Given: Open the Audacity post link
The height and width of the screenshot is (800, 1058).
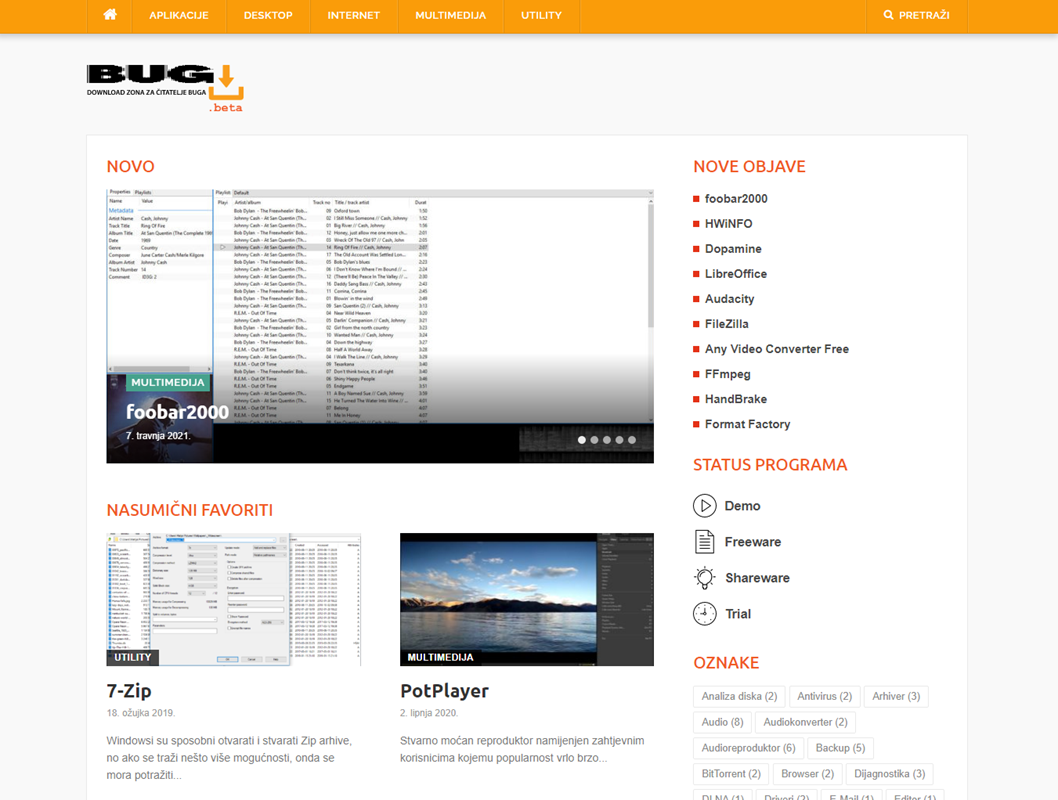Looking at the screenshot, I should click(x=729, y=299).
